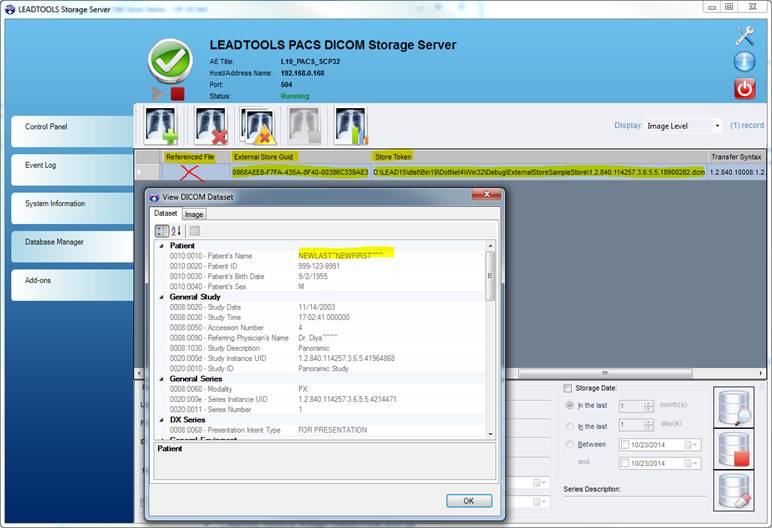Enable the Storage Date checkbox
The image size is (772, 528).
pyautogui.click(x=568, y=388)
